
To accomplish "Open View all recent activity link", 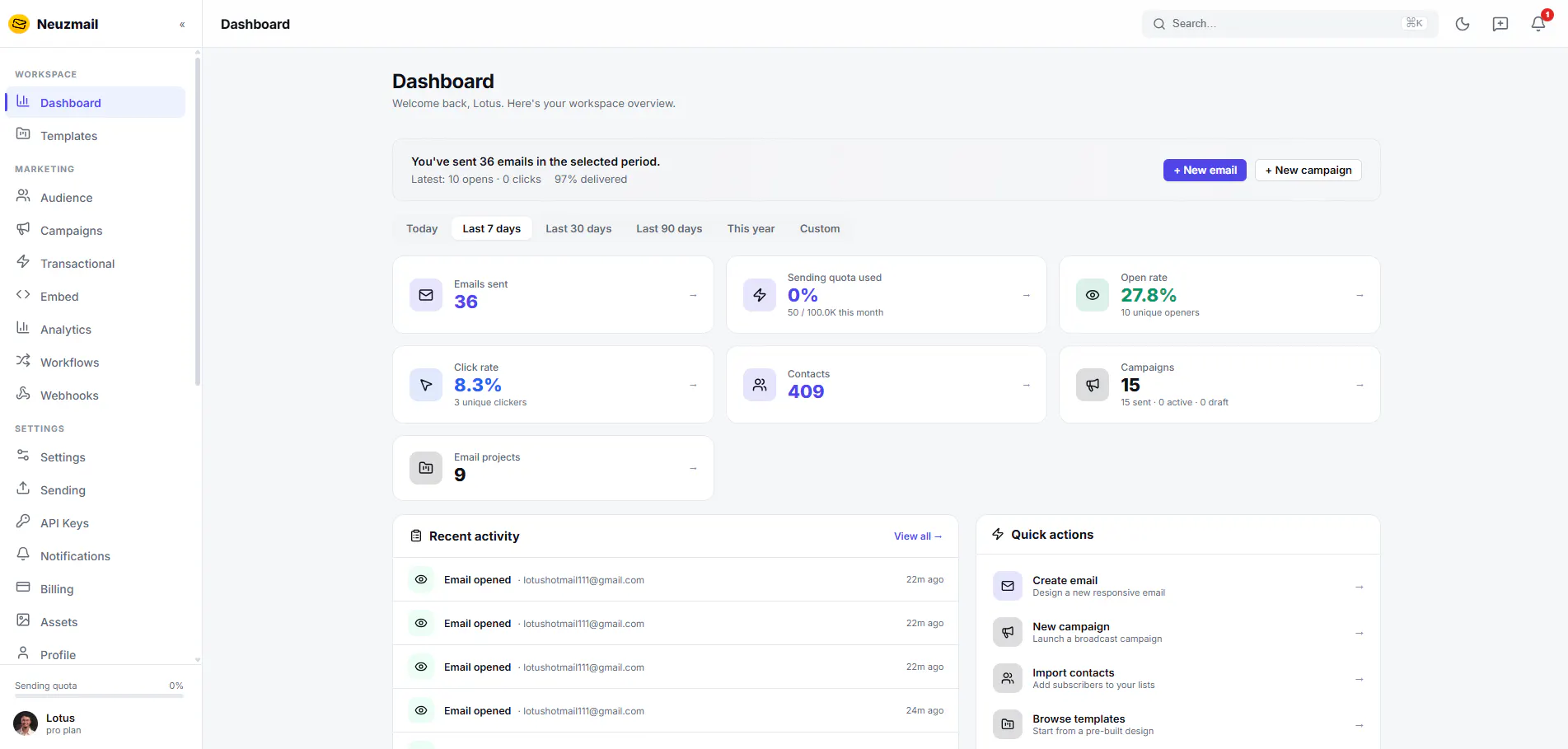I will coord(918,536).
